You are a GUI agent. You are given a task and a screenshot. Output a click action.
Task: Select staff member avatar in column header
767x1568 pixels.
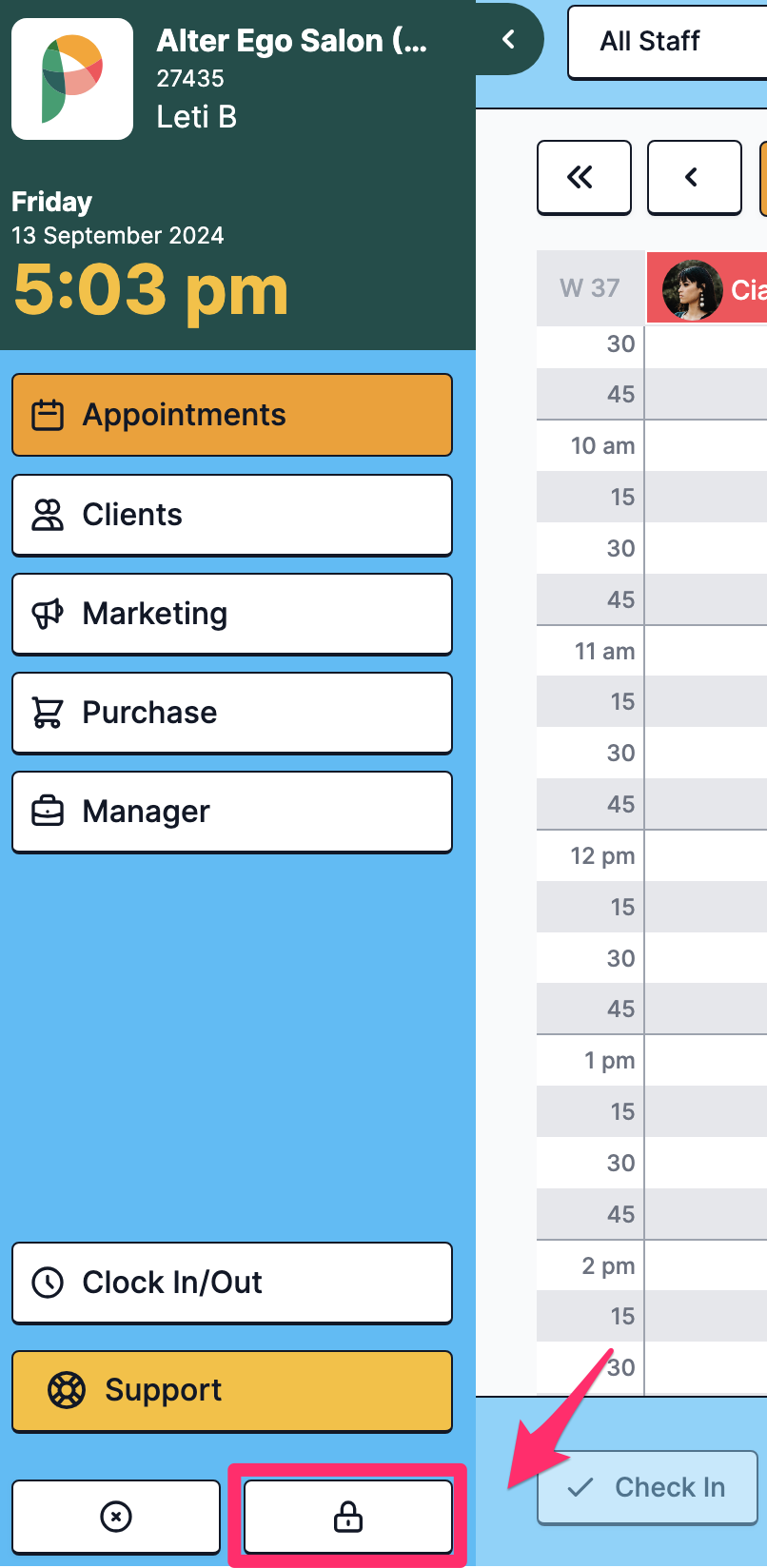(693, 290)
